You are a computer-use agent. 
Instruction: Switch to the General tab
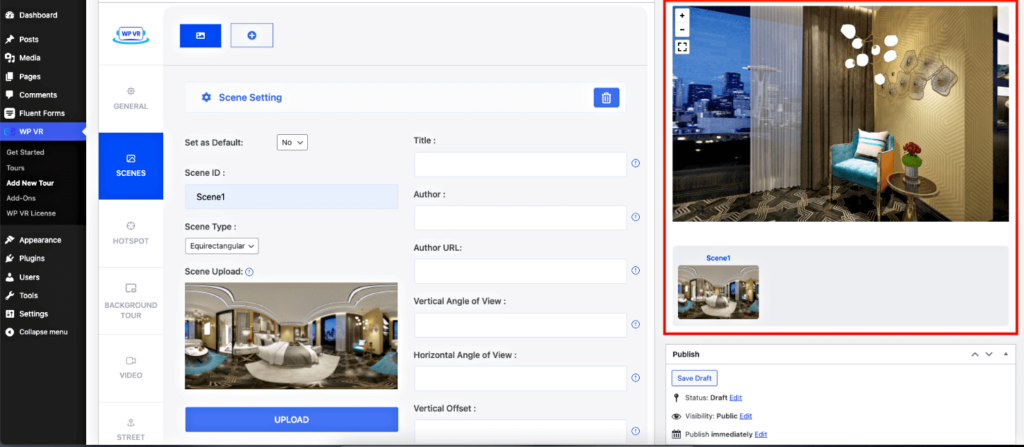pyautogui.click(x=130, y=98)
